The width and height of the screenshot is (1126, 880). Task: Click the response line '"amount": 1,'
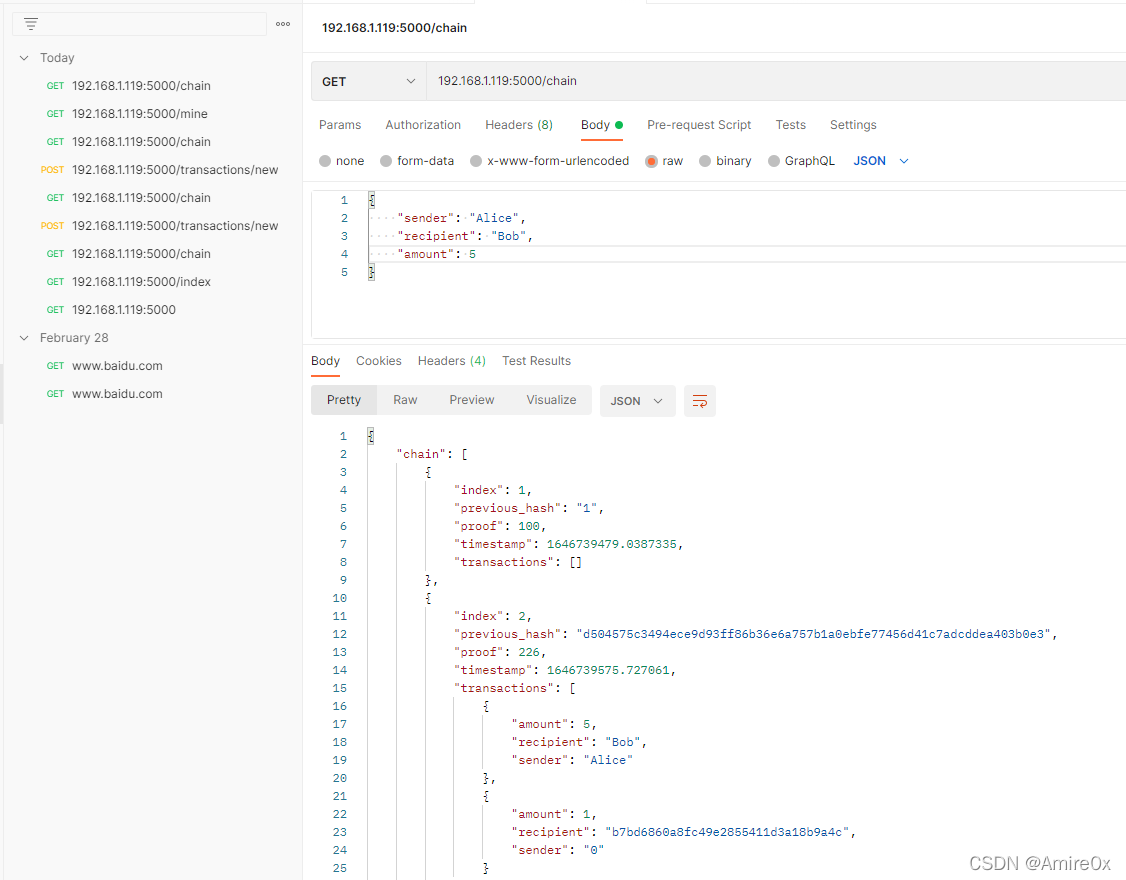pos(554,814)
